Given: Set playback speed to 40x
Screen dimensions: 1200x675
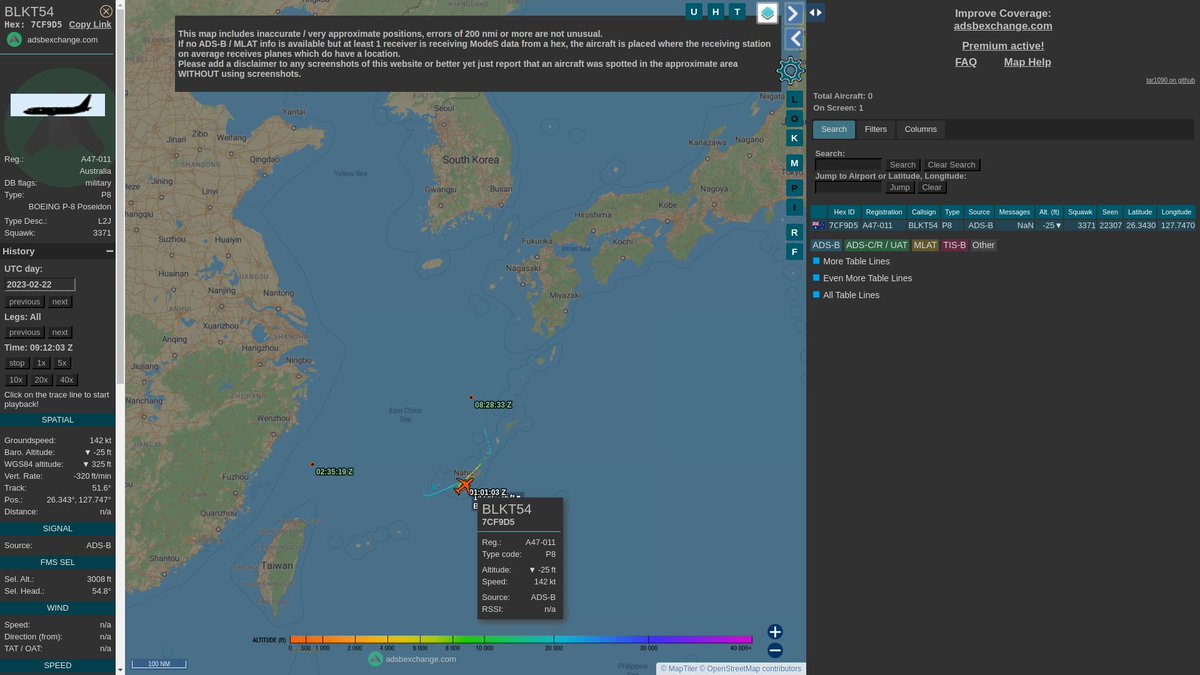Looking at the screenshot, I should [67, 380].
